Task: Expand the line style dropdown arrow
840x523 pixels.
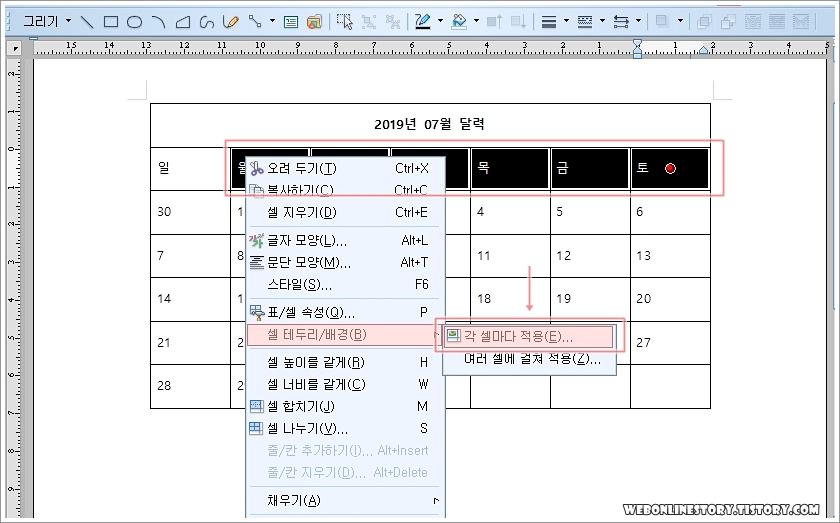Action: 602,21
